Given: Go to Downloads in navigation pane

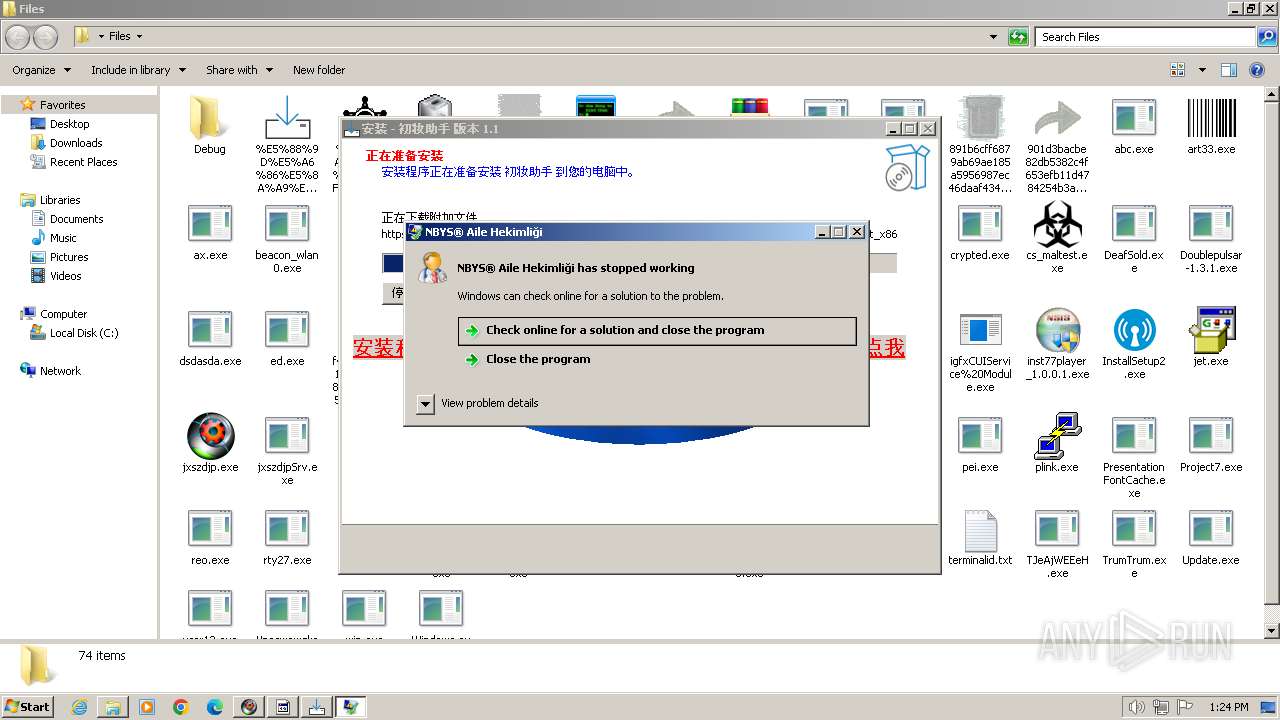Looking at the screenshot, I should 76,143.
